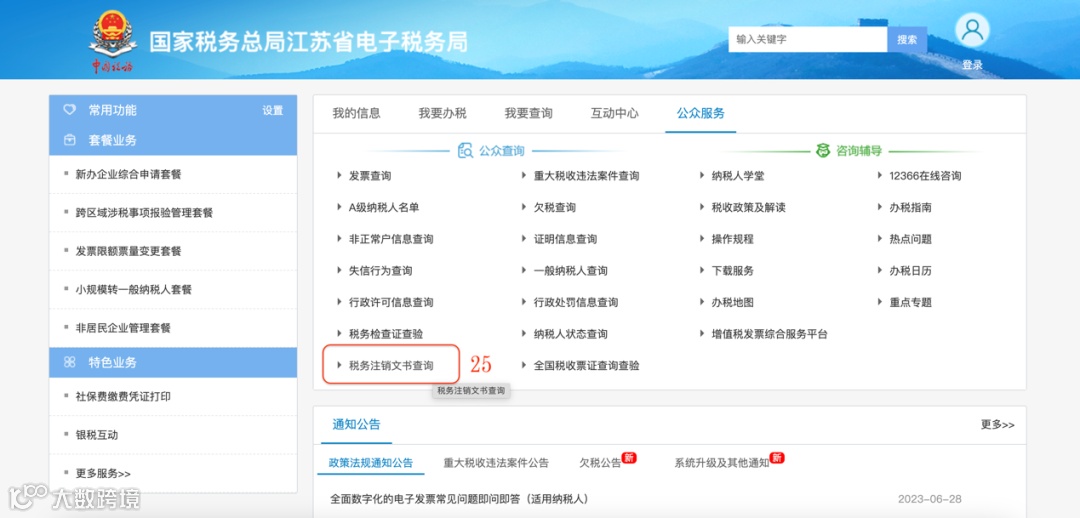
Task: Open 税务检查证查验
Action: pyautogui.click(x=386, y=334)
